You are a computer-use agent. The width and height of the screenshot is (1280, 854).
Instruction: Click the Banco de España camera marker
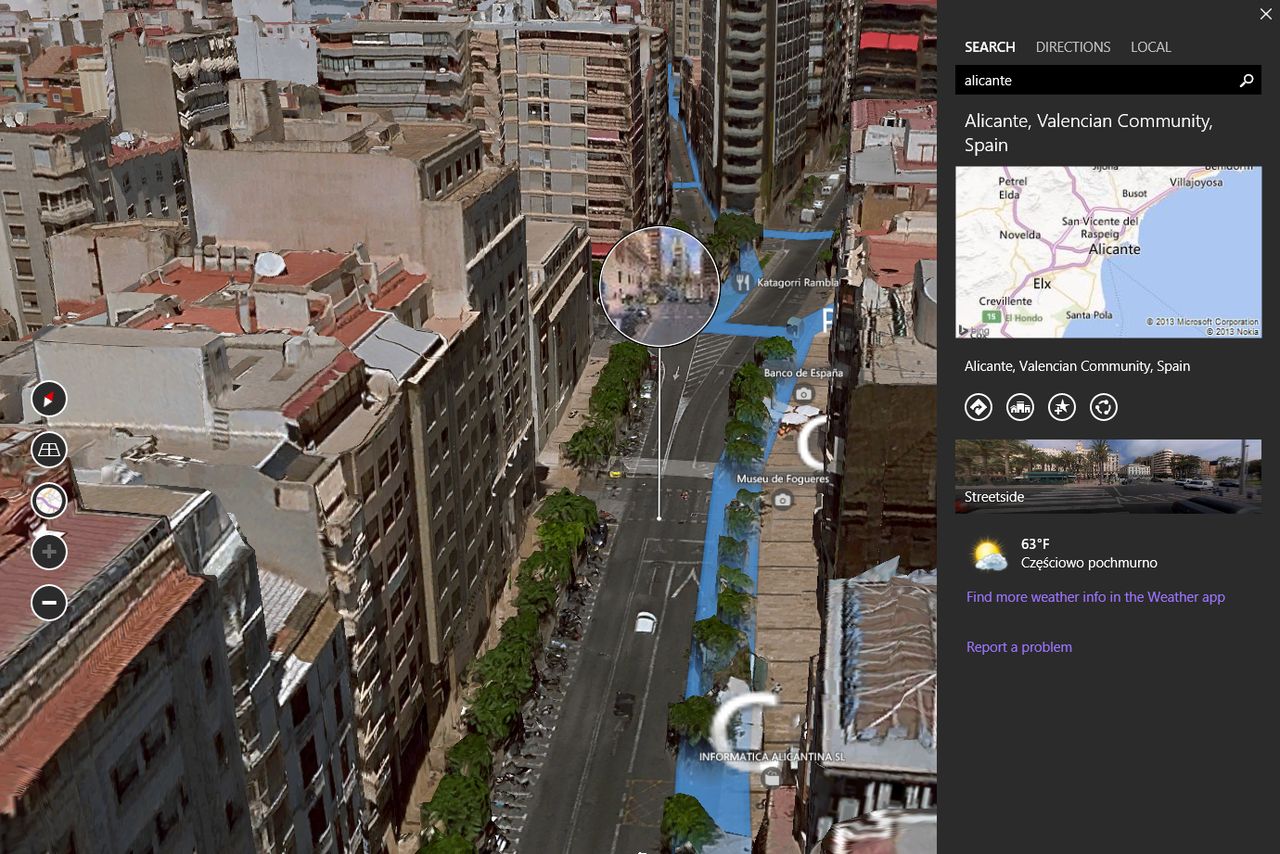pos(804,394)
